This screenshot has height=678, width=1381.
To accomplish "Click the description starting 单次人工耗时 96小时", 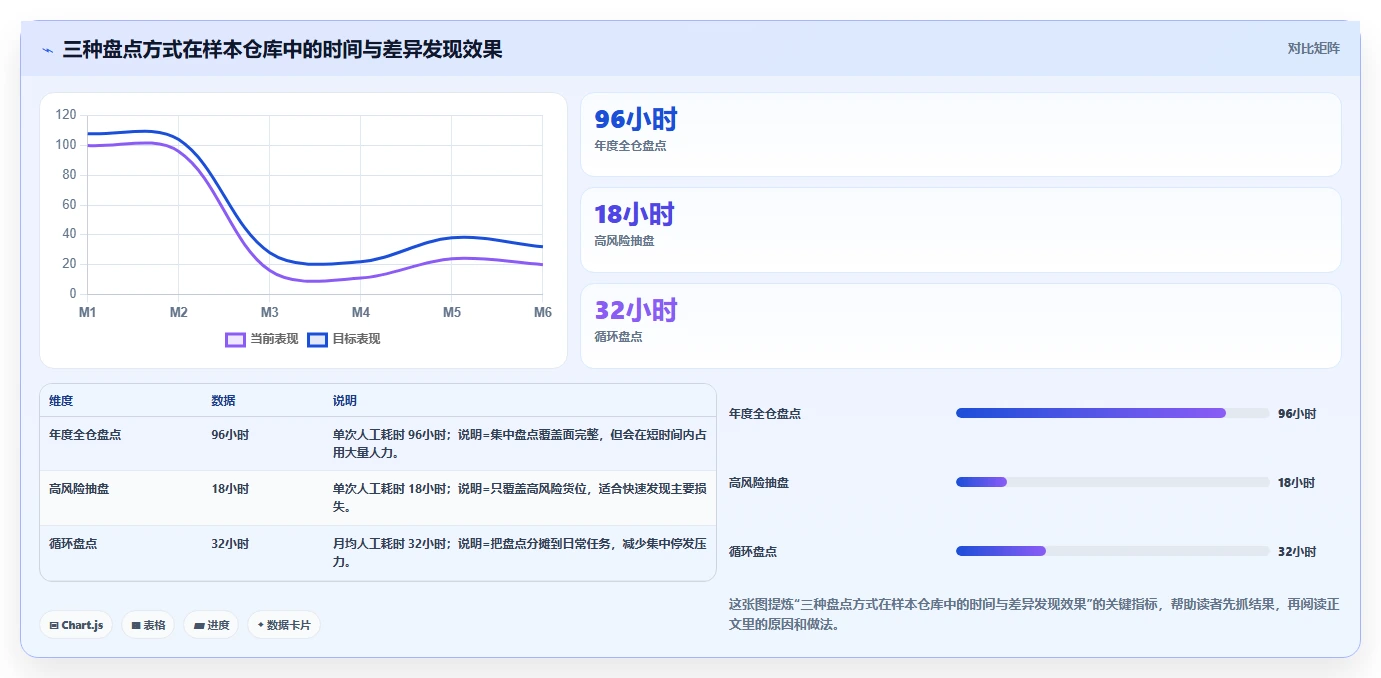I will (x=520, y=444).
